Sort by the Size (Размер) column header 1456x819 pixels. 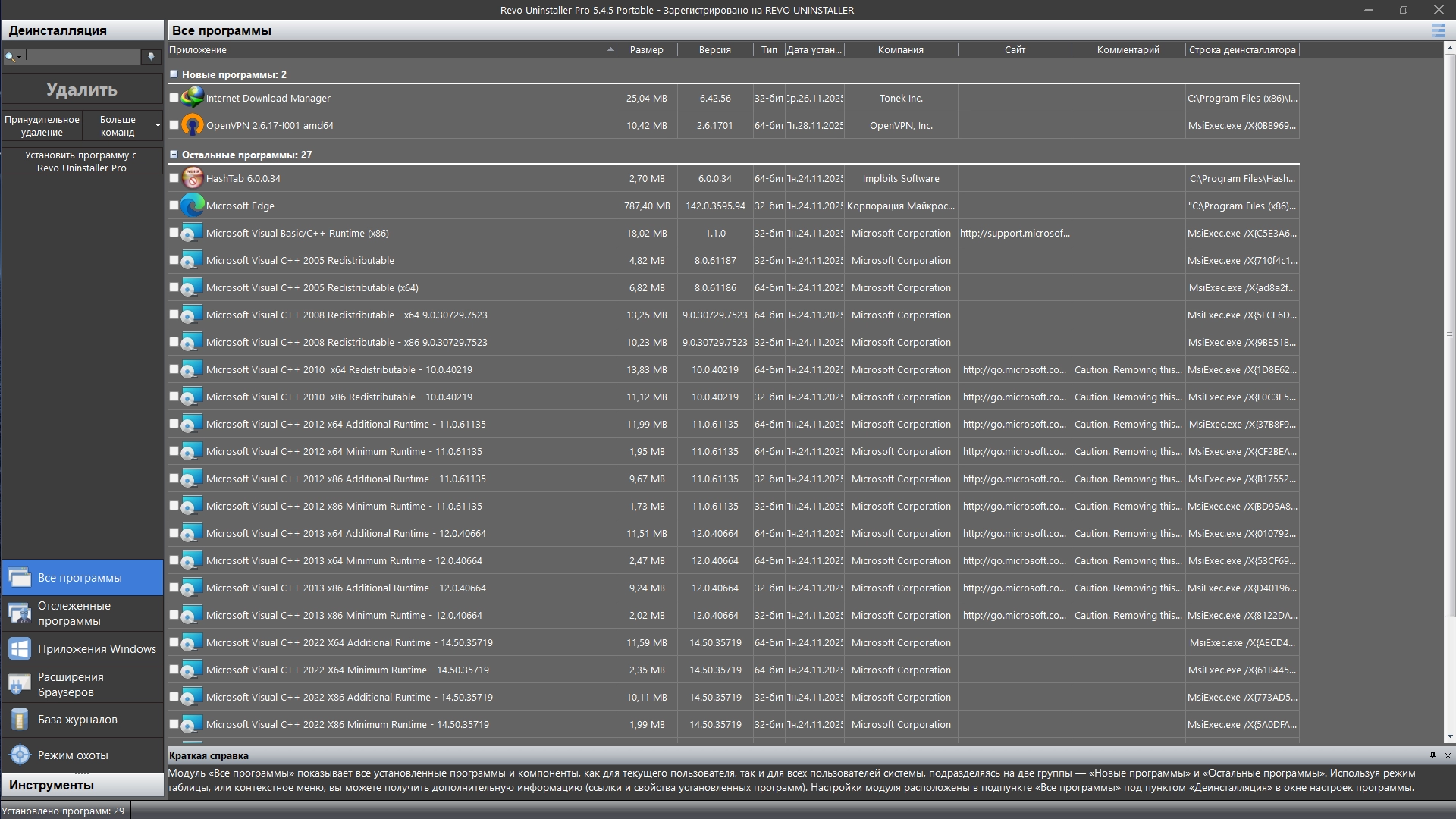[x=646, y=50]
